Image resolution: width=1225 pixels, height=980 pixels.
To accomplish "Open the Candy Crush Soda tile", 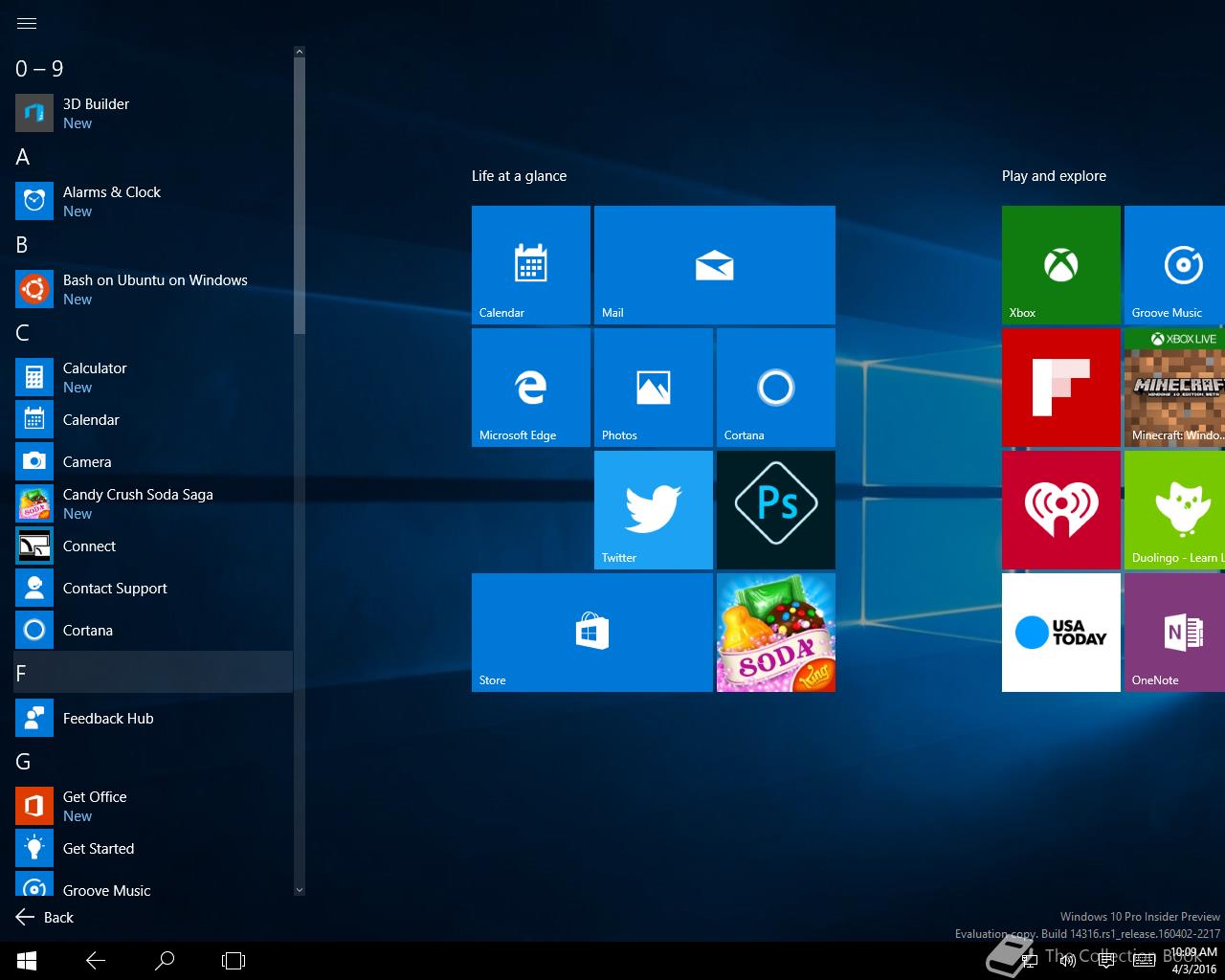I will tap(776, 633).
